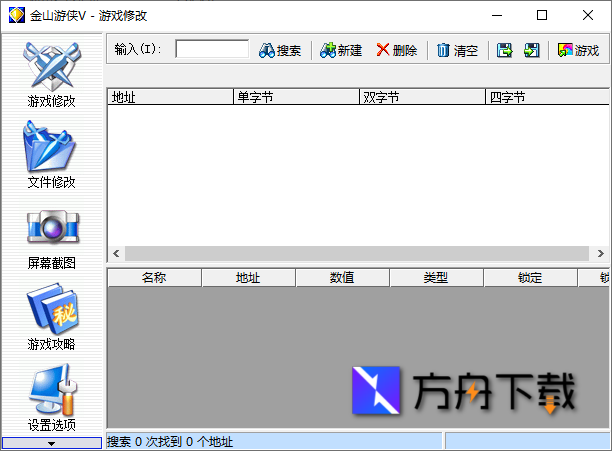612x451 pixels.
Task: Click the horizontal scrollbar track
Action: coord(357,254)
